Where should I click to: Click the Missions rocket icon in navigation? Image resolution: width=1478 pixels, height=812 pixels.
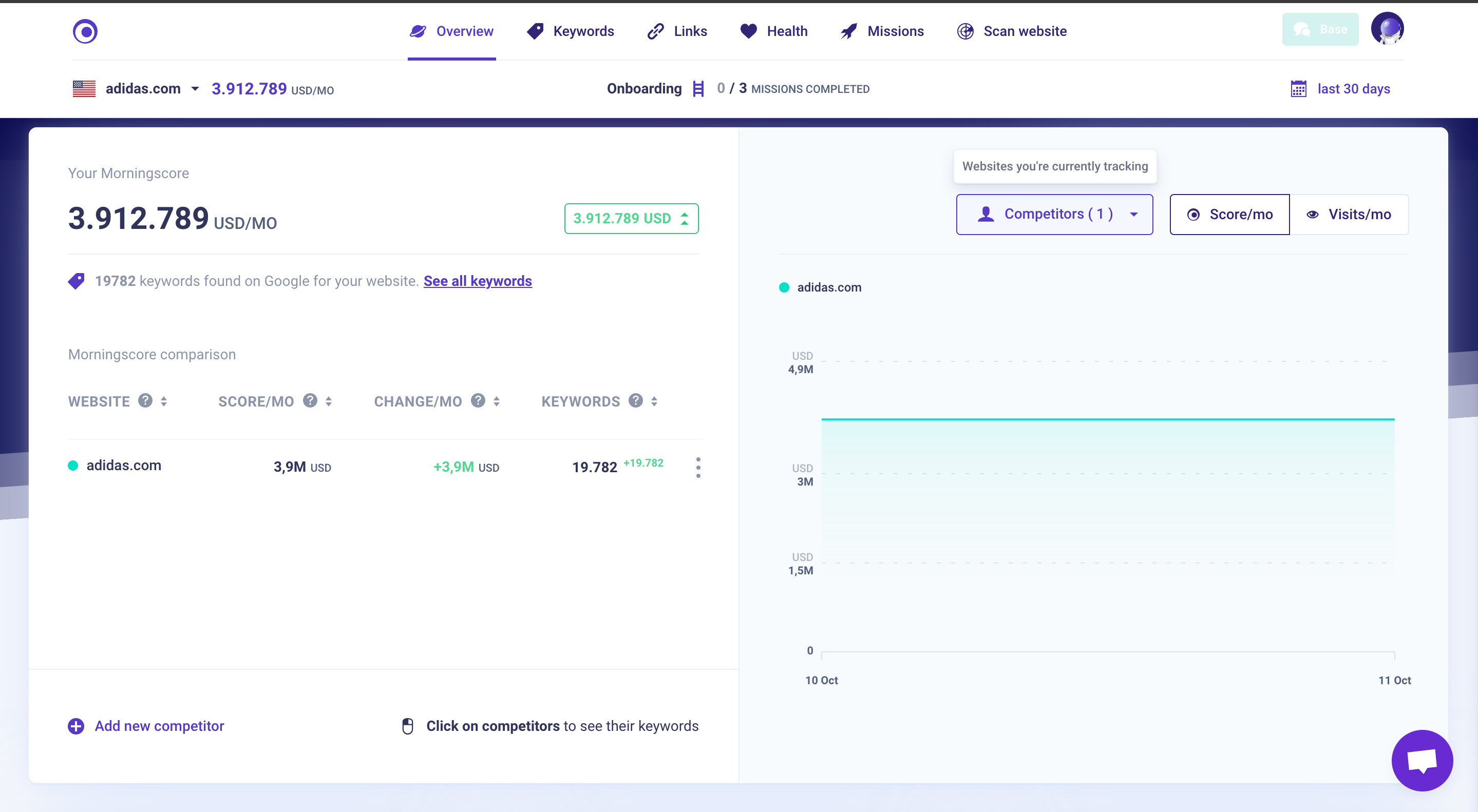click(846, 31)
